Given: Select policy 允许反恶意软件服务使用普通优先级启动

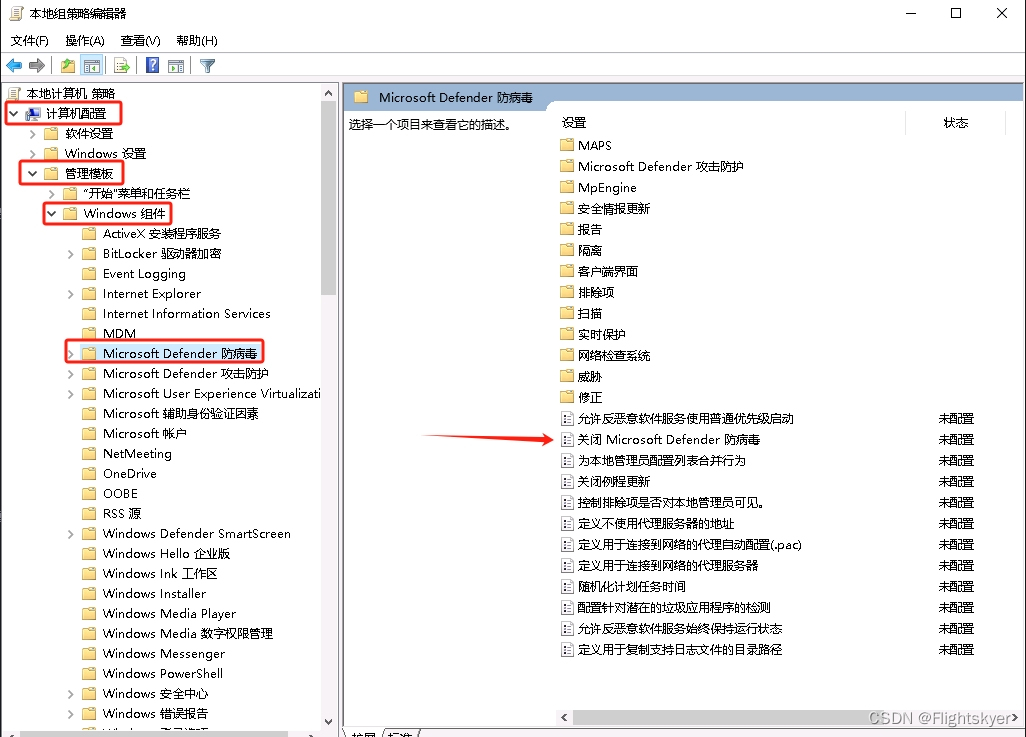Looking at the screenshot, I should pyautogui.click(x=685, y=419).
